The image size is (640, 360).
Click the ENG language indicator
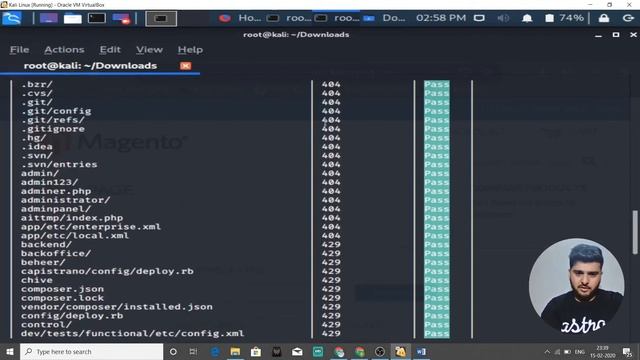580,352
